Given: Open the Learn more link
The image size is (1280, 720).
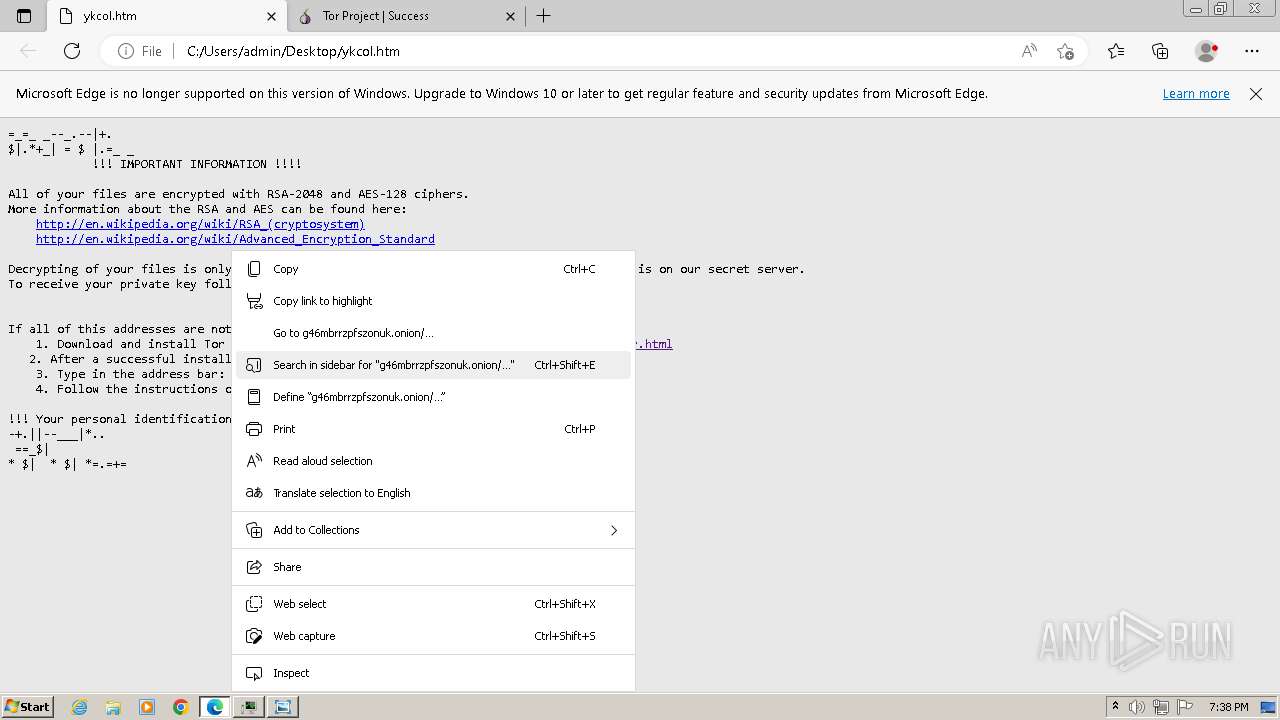Looking at the screenshot, I should tap(1196, 93).
